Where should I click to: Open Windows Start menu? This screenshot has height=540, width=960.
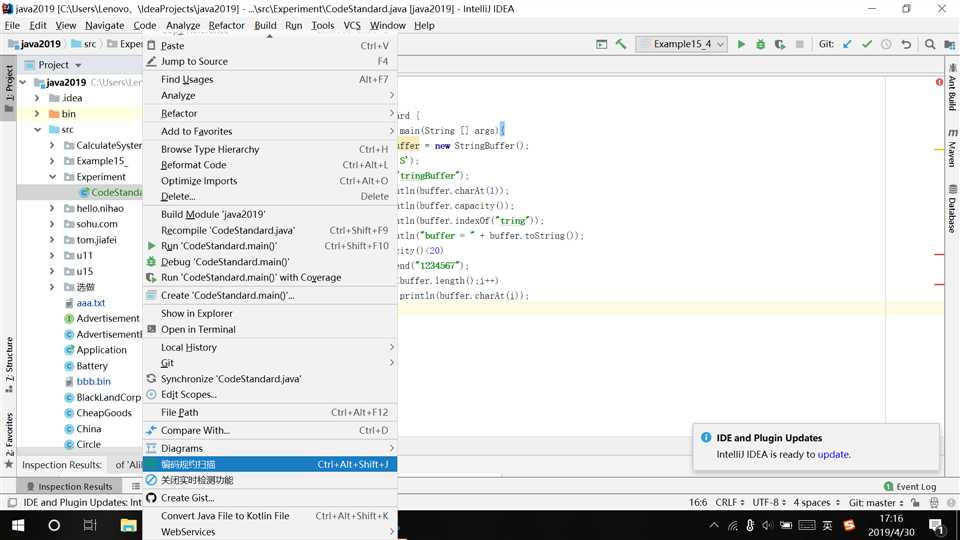pyautogui.click(x=18, y=525)
